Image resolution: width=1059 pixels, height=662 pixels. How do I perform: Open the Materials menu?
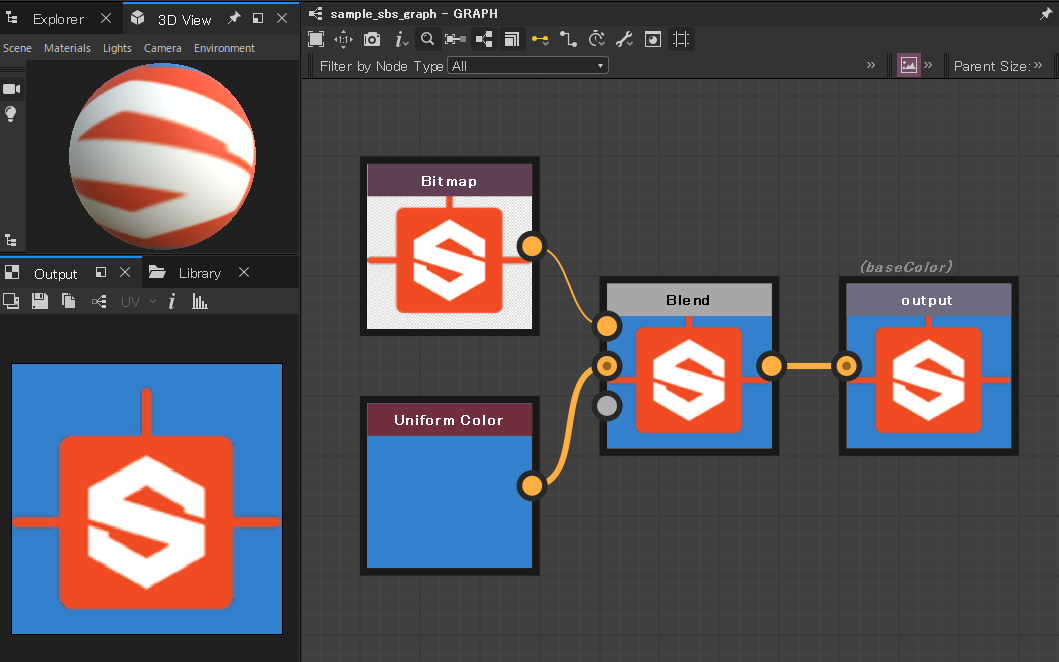click(67, 48)
